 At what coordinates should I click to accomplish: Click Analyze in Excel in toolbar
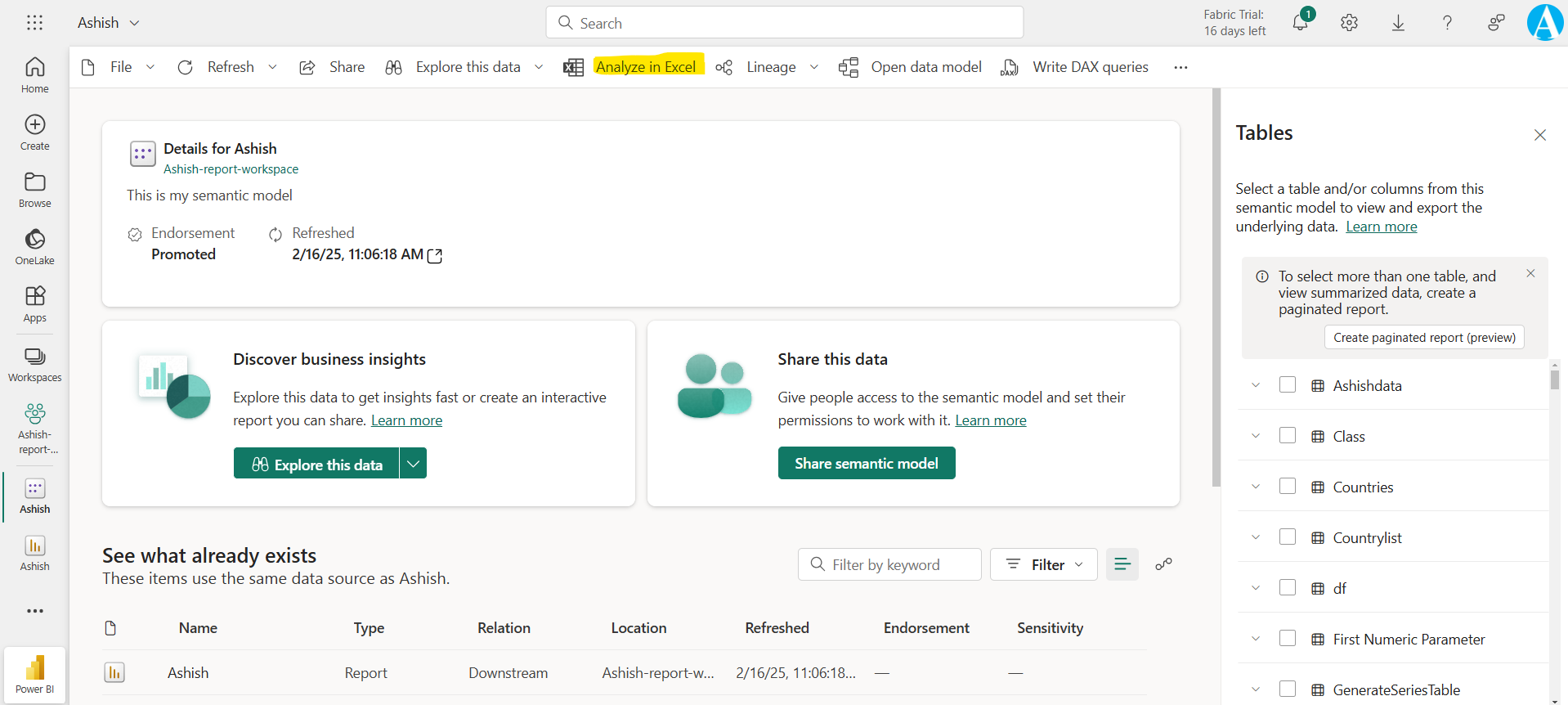(x=645, y=67)
